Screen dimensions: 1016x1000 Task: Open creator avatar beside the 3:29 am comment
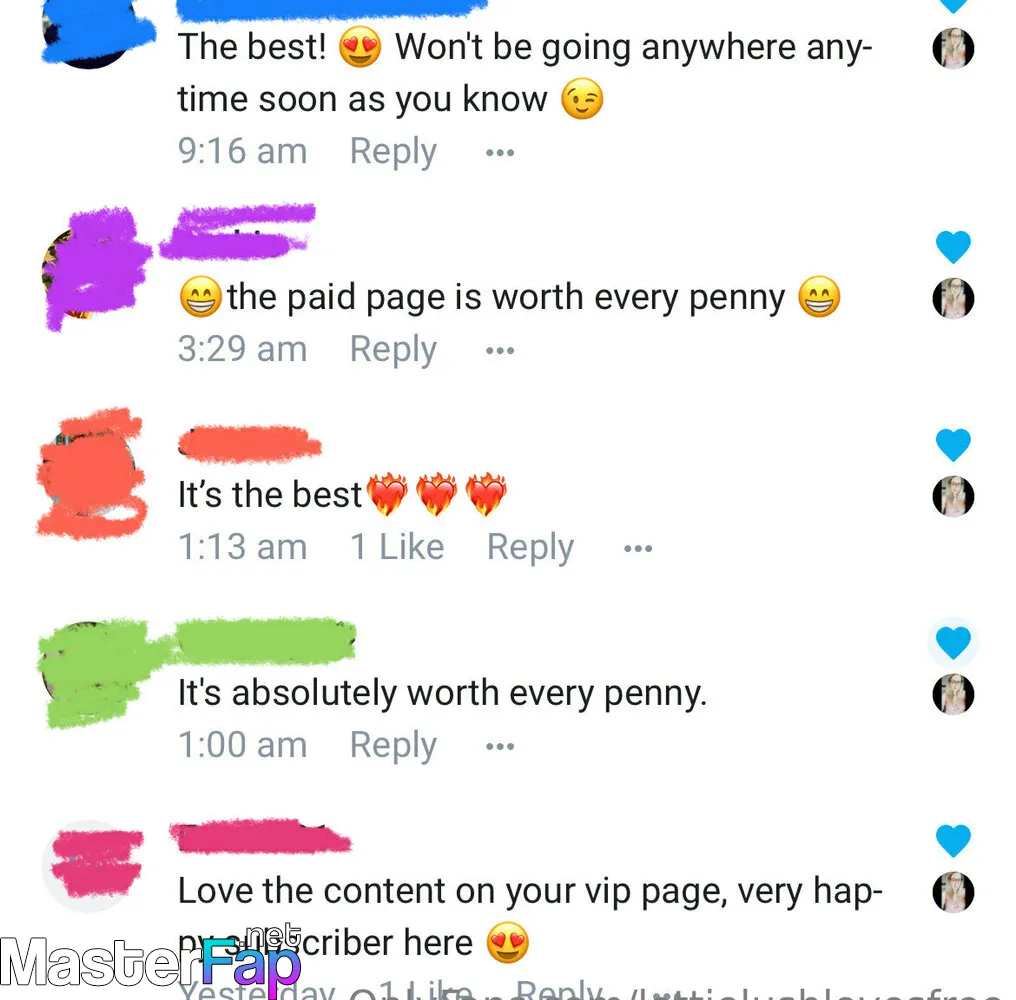point(952,298)
